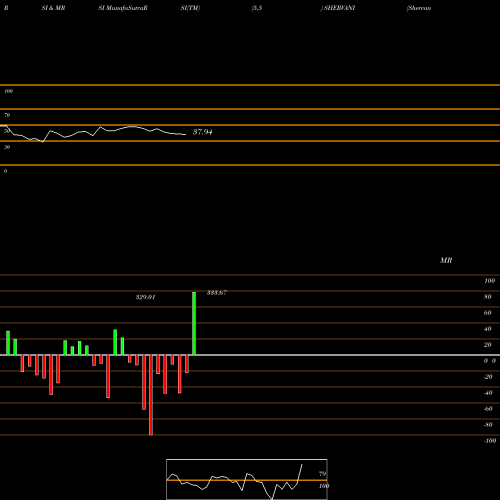This screenshot has height=500, width=500.
Task: Click the tall green bar at 333.67
Action: click(x=194, y=323)
